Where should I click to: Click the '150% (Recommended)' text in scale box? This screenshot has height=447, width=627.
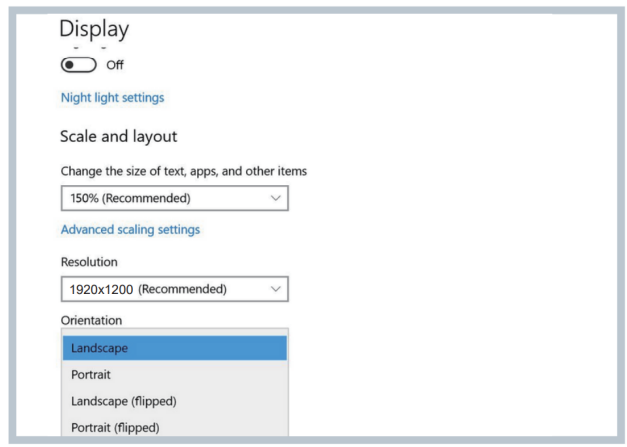pyautogui.click(x=130, y=198)
